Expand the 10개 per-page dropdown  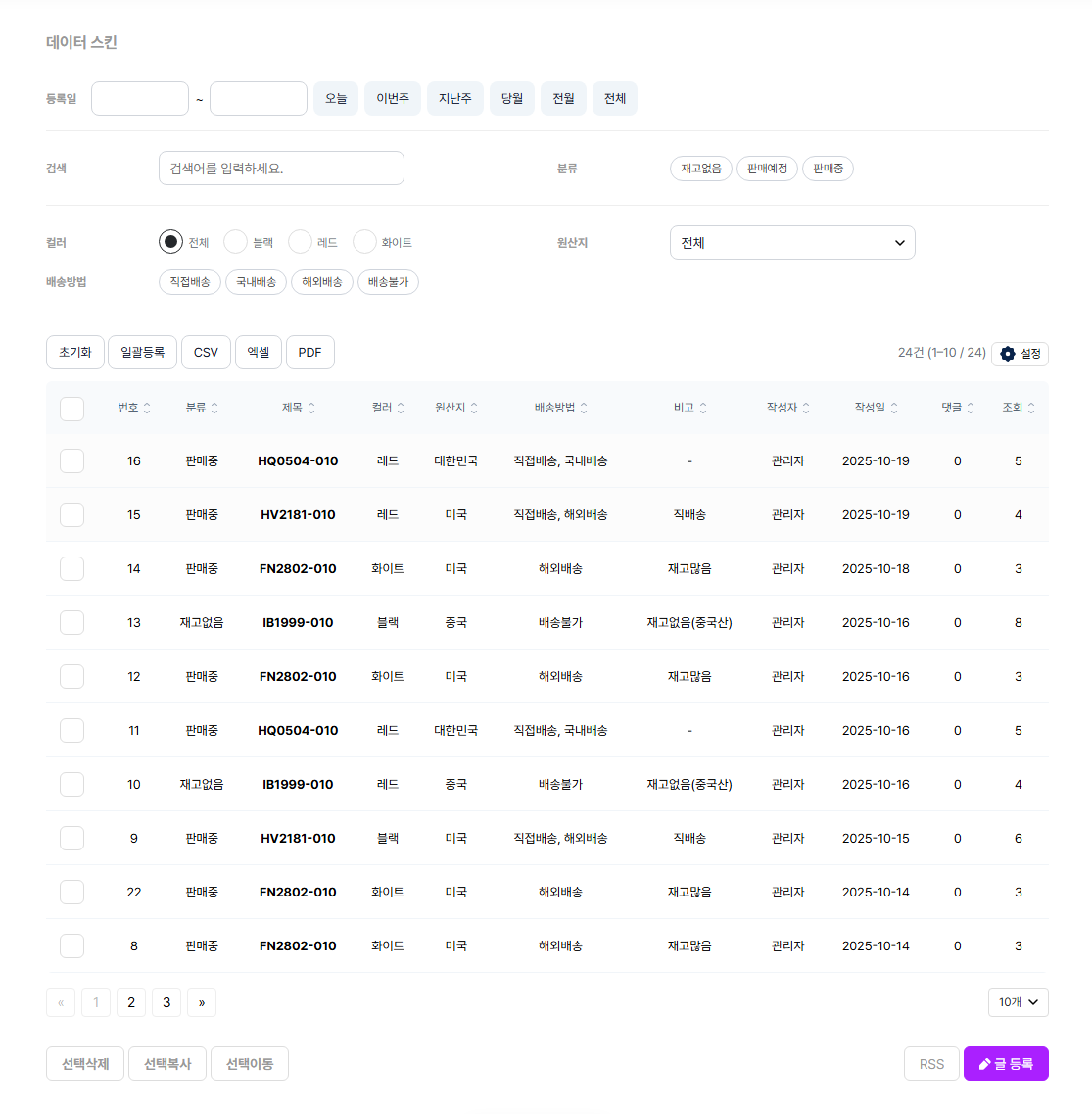tap(1018, 1002)
